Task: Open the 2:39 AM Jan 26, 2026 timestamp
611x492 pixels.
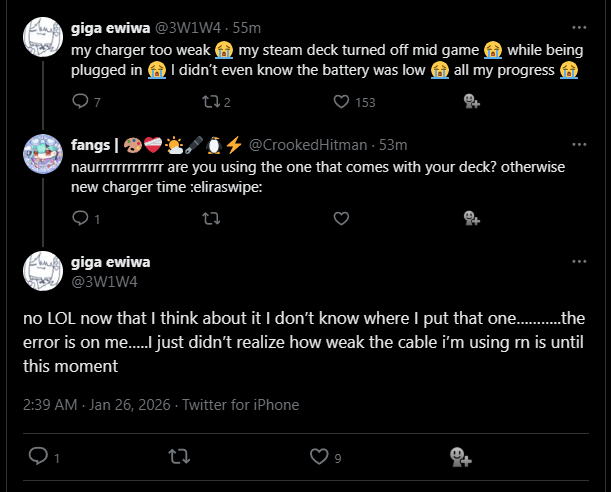Action: 96,405
